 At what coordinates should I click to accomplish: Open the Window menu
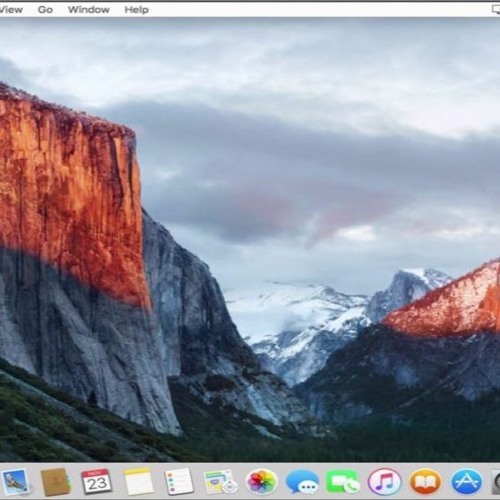coord(89,9)
